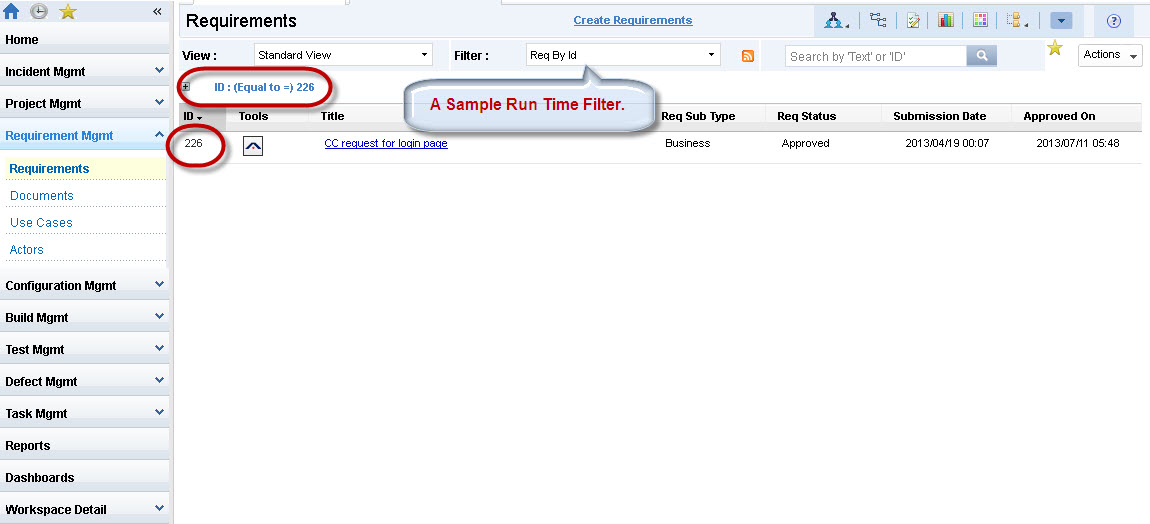Viewport: 1150px width, 524px height.
Task: Collapse the sidebar with double-arrow icon
Action: tap(157, 11)
